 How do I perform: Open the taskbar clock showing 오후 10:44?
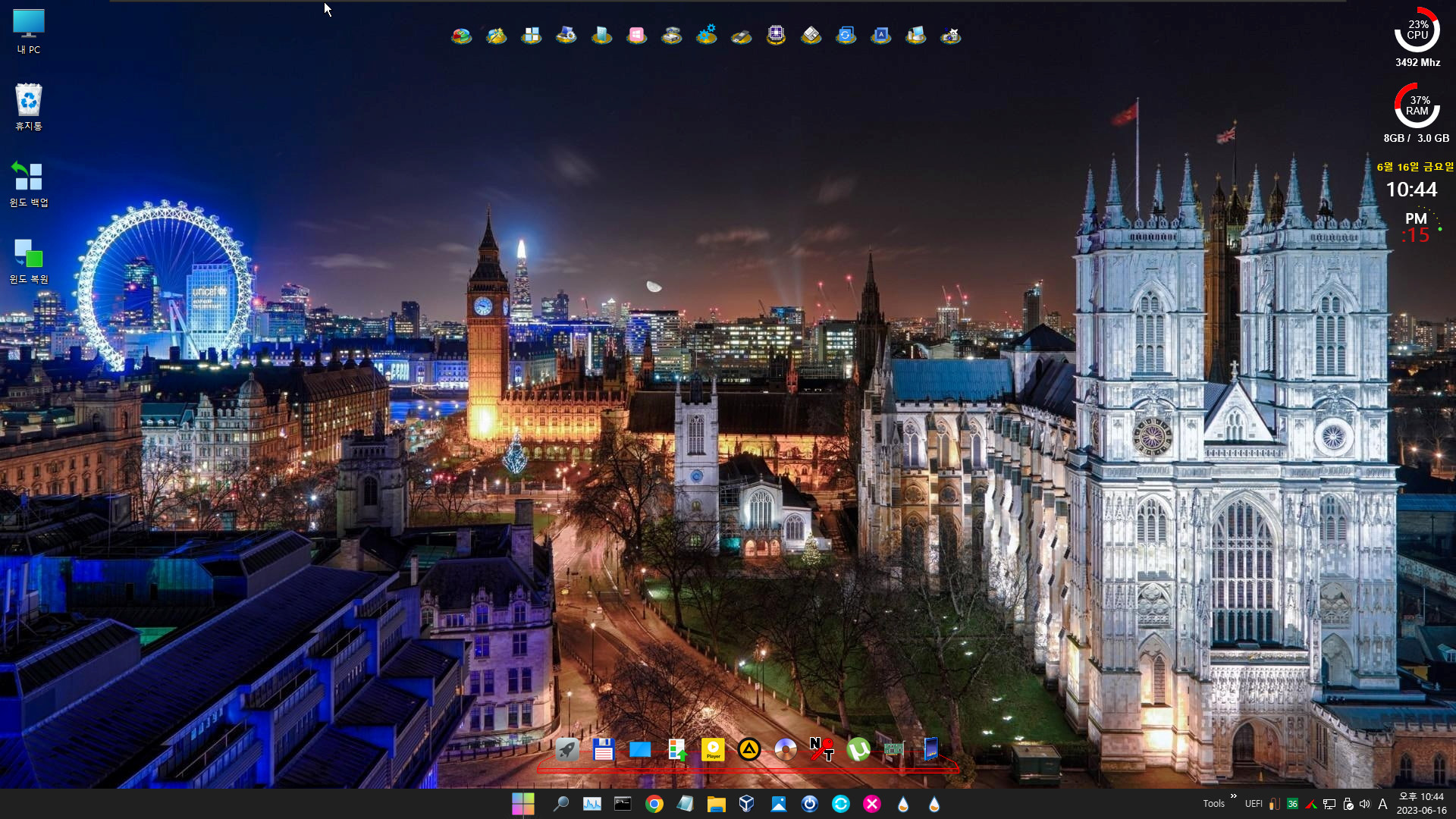[1421, 804]
